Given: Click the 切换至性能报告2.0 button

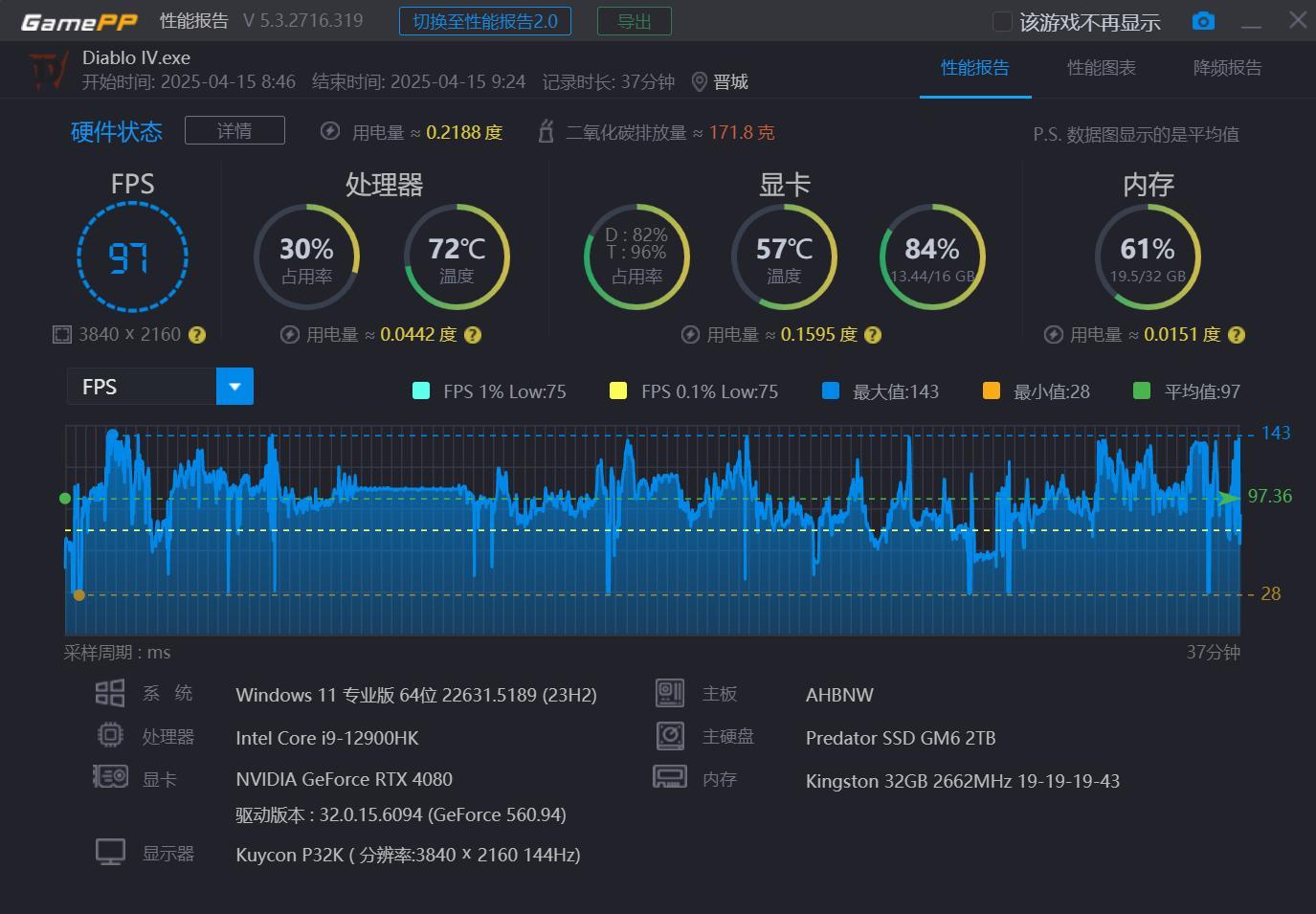Looking at the screenshot, I should (x=485, y=21).
